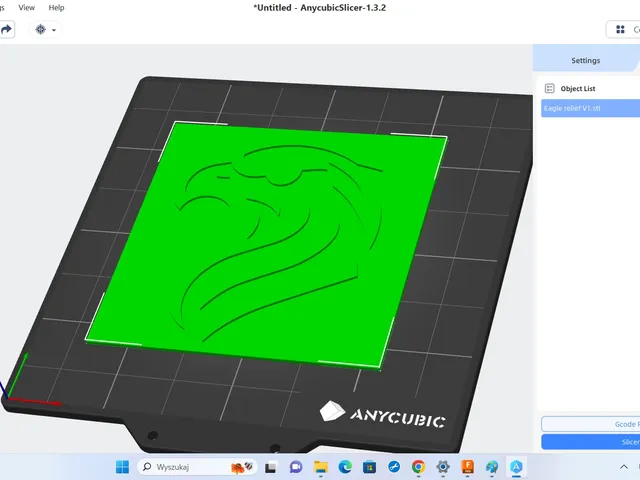
Task: Launch Microsoft Edge from the taskbar
Action: (x=345, y=467)
